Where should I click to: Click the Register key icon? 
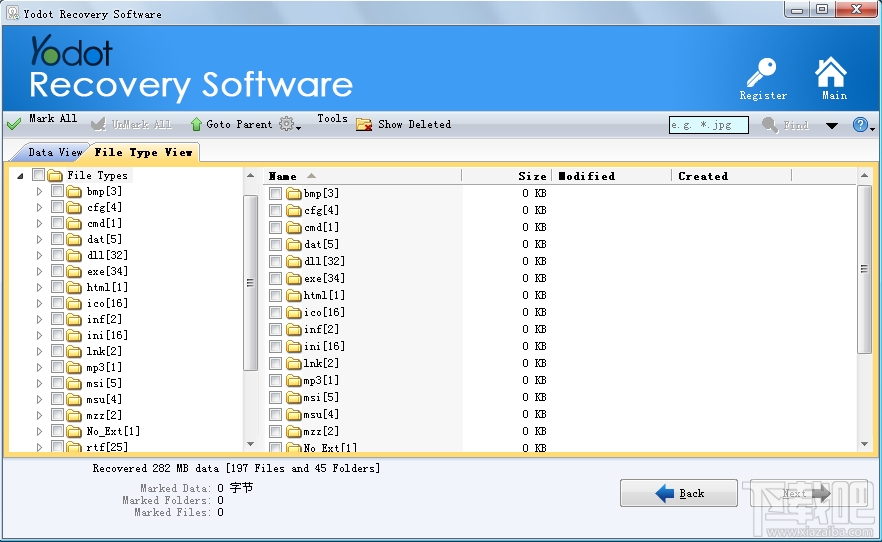[x=762, y=73]
